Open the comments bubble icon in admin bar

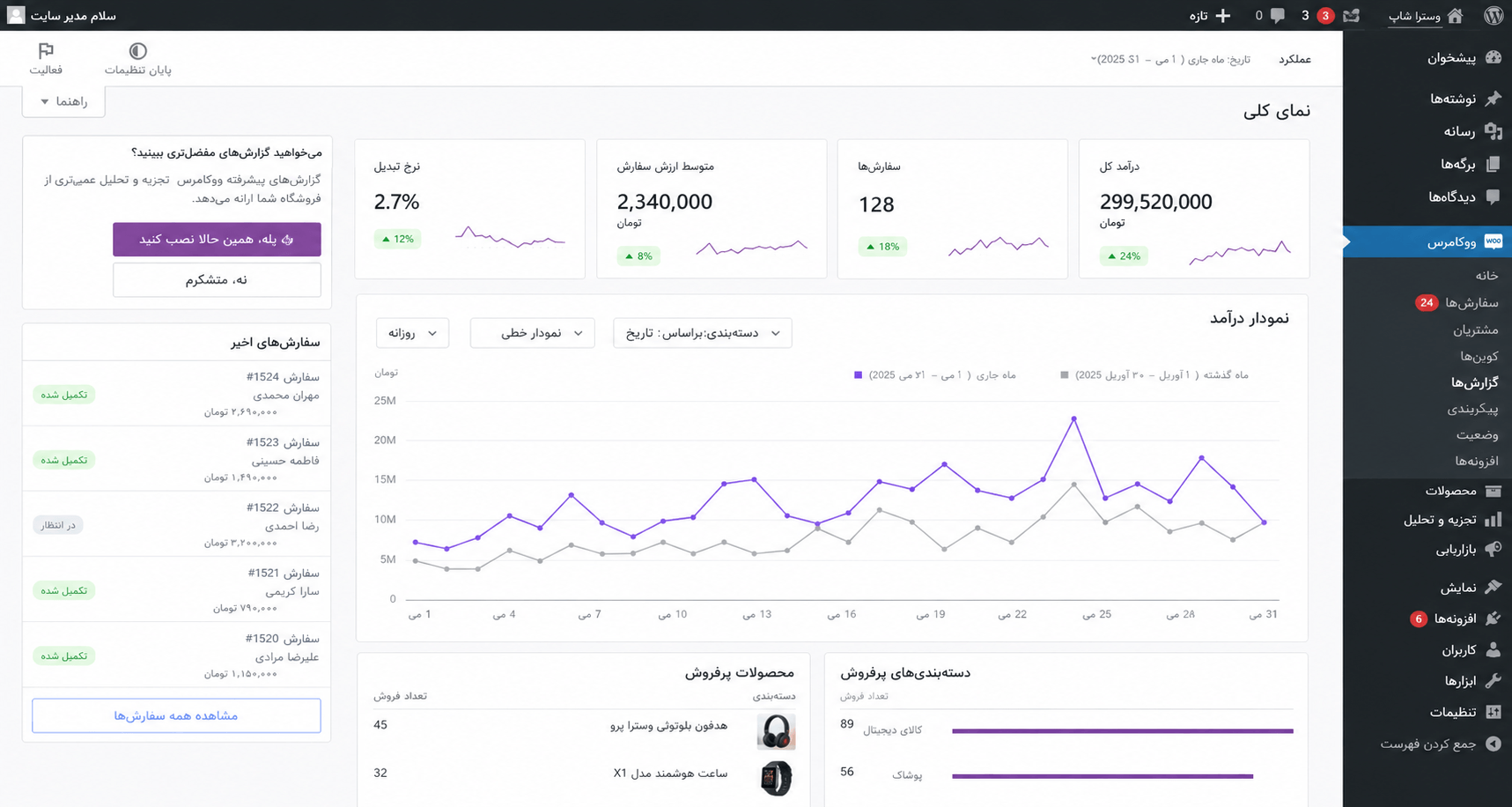(x=1278, y=16)
